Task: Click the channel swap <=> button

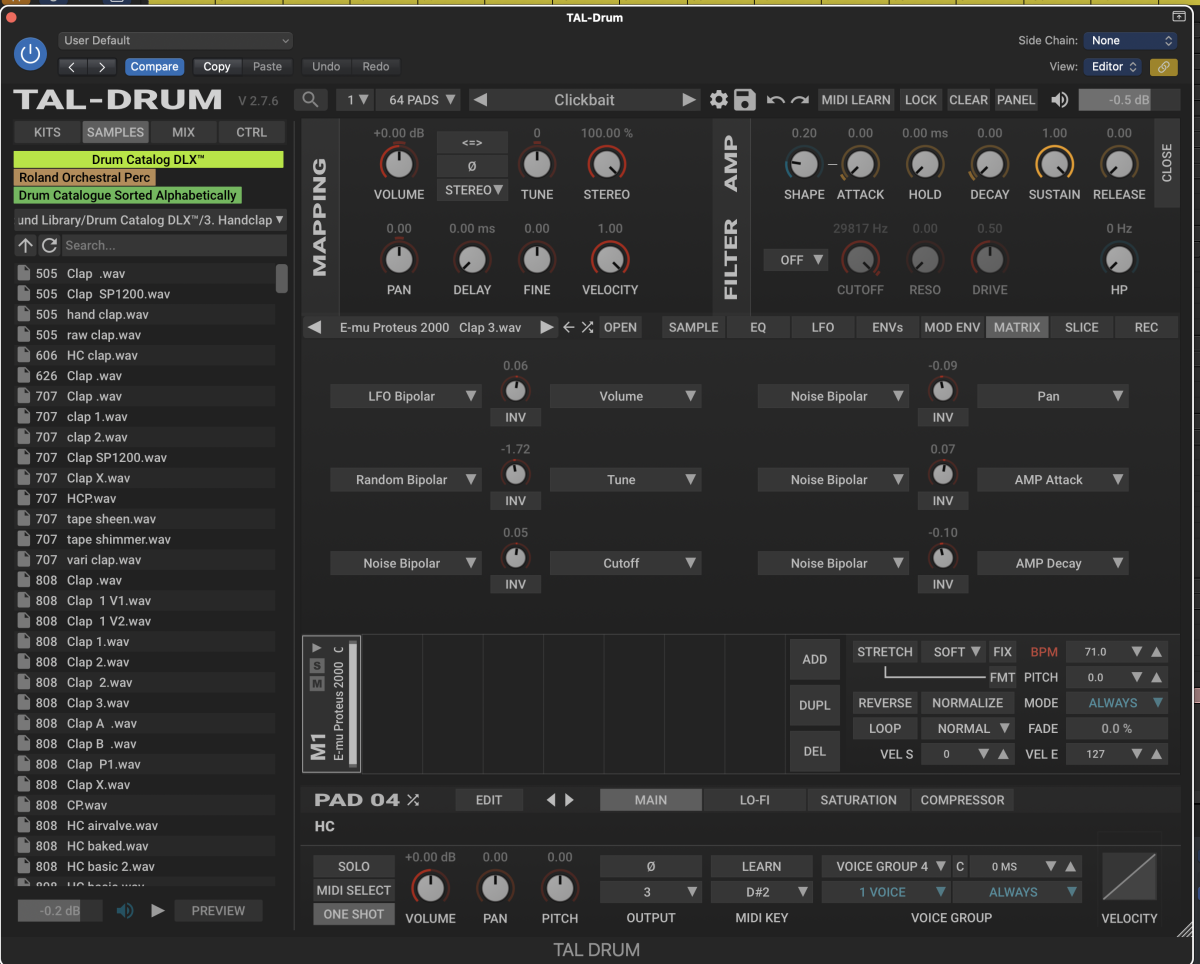Action: (472, 143)
